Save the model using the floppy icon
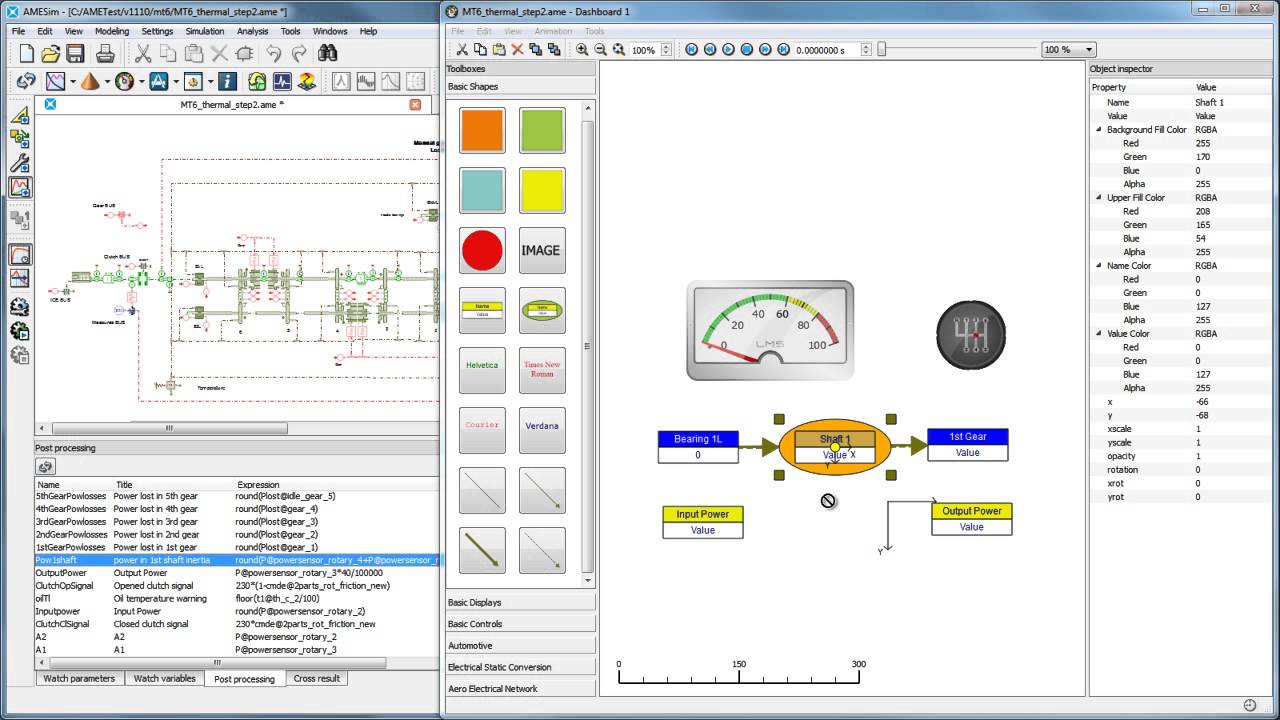The height and width of the screenshot is (720, 1280). click(75, 53)
